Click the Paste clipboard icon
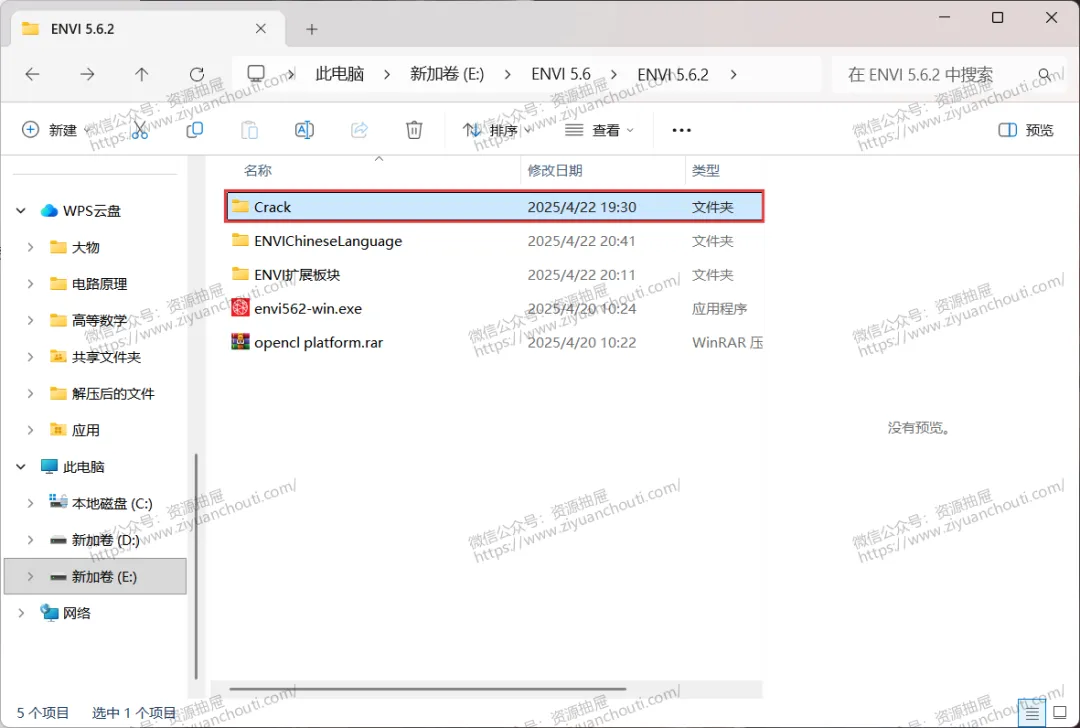1080x728 pixels. [249, 129]
